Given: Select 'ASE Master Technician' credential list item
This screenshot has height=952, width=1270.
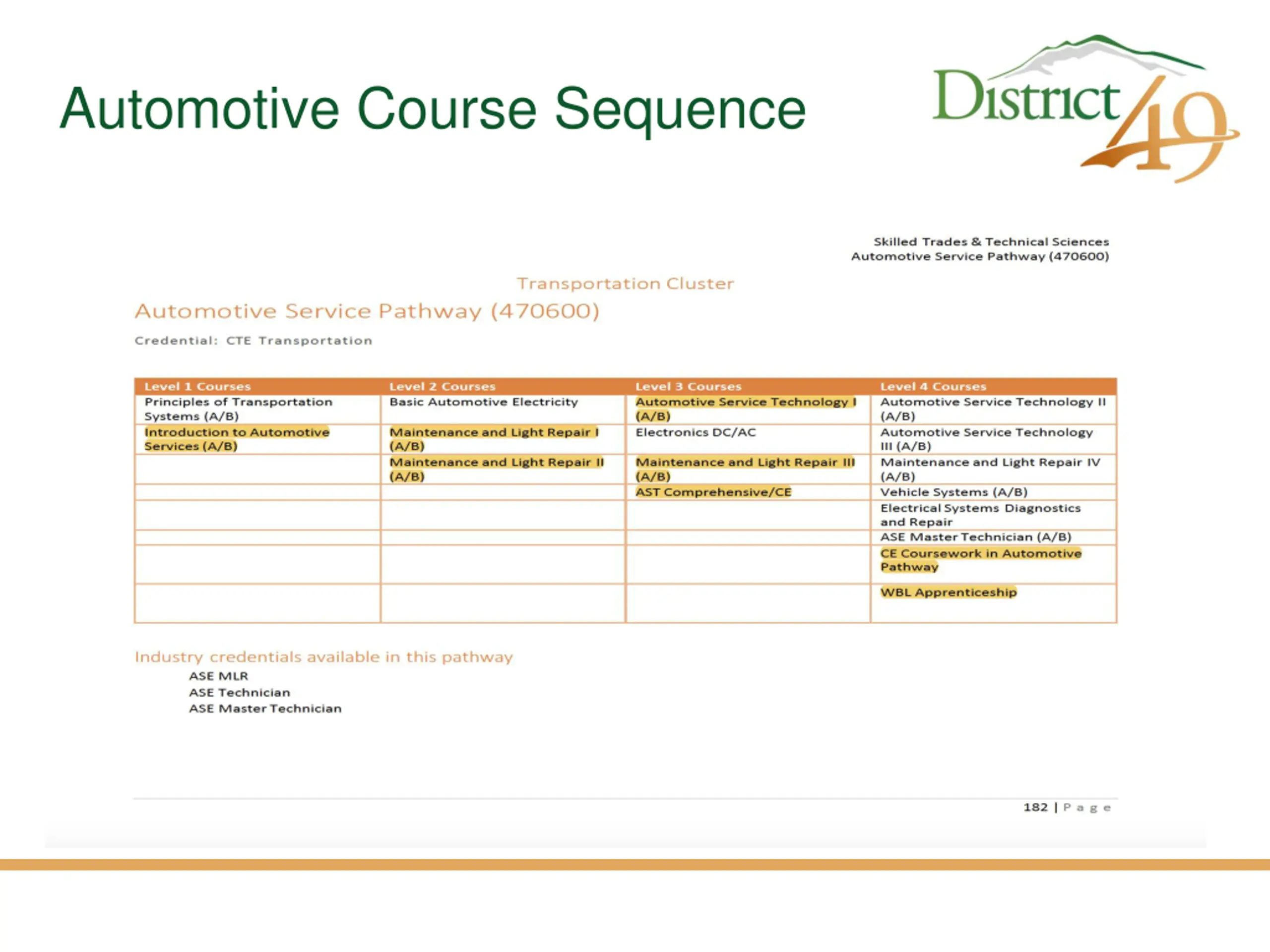Looking at the screenshot, I should point(265,709).
